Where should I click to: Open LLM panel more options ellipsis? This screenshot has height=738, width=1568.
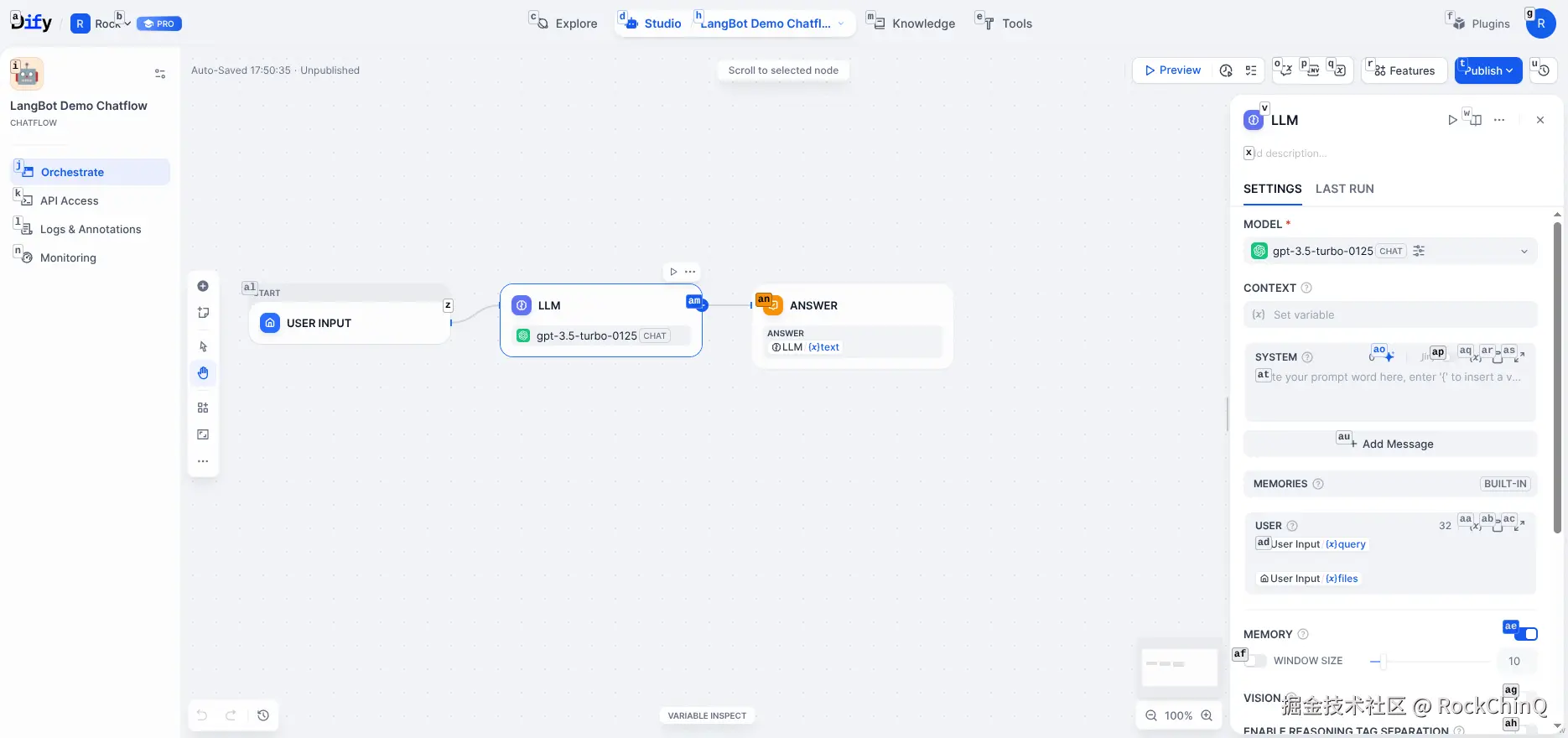tap(1499, 120)
